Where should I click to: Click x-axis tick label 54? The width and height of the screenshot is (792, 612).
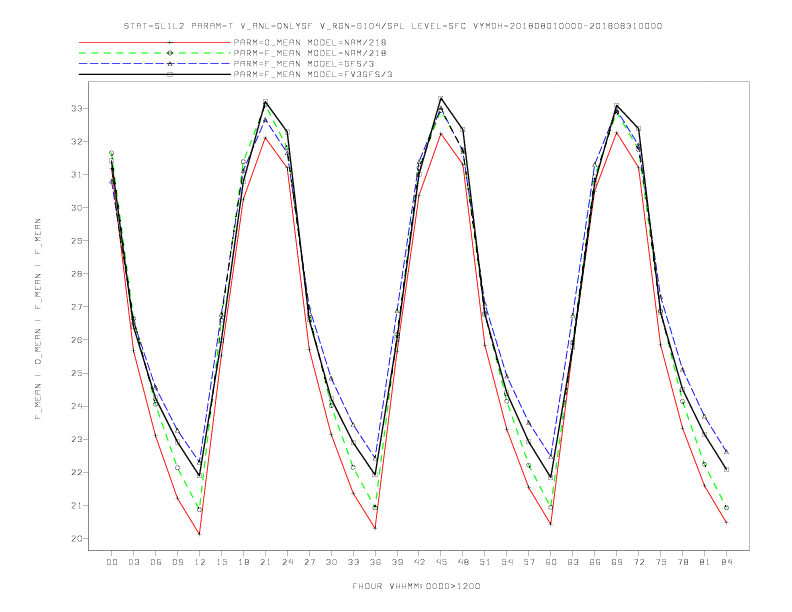tap(507, 562)
